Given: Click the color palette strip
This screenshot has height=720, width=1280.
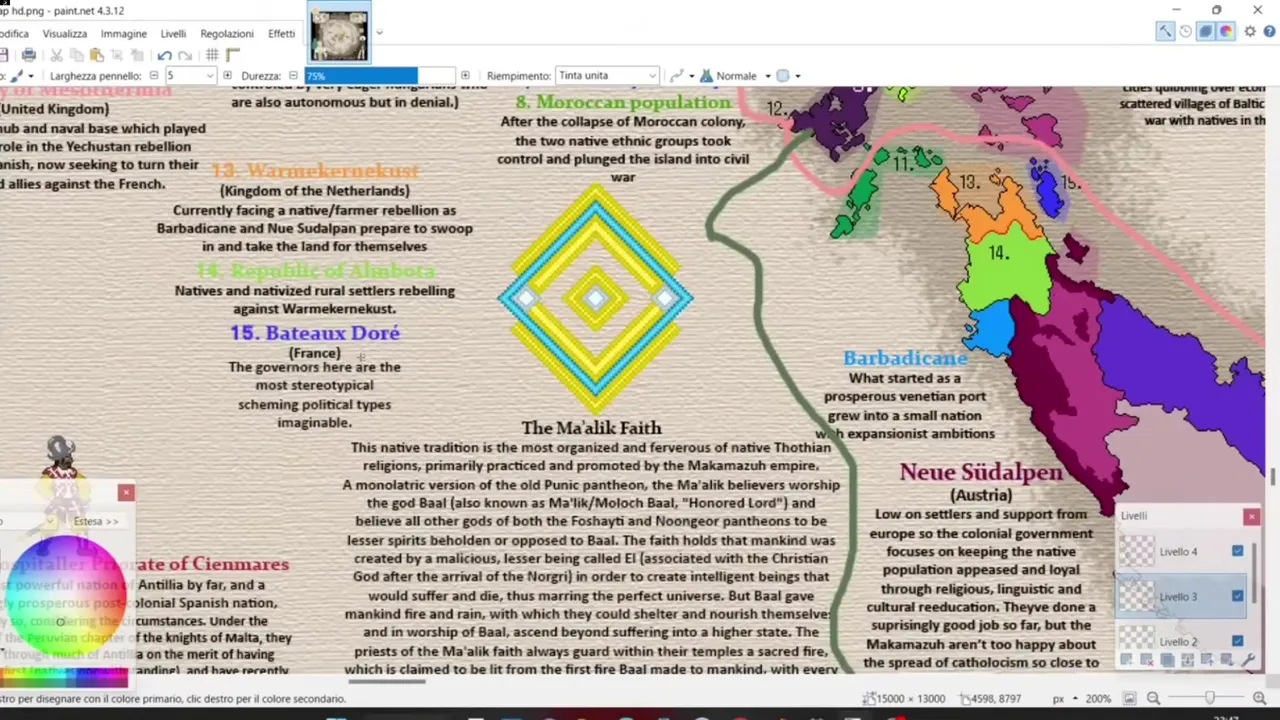Looking at the screenshot, I should [64, 680].
